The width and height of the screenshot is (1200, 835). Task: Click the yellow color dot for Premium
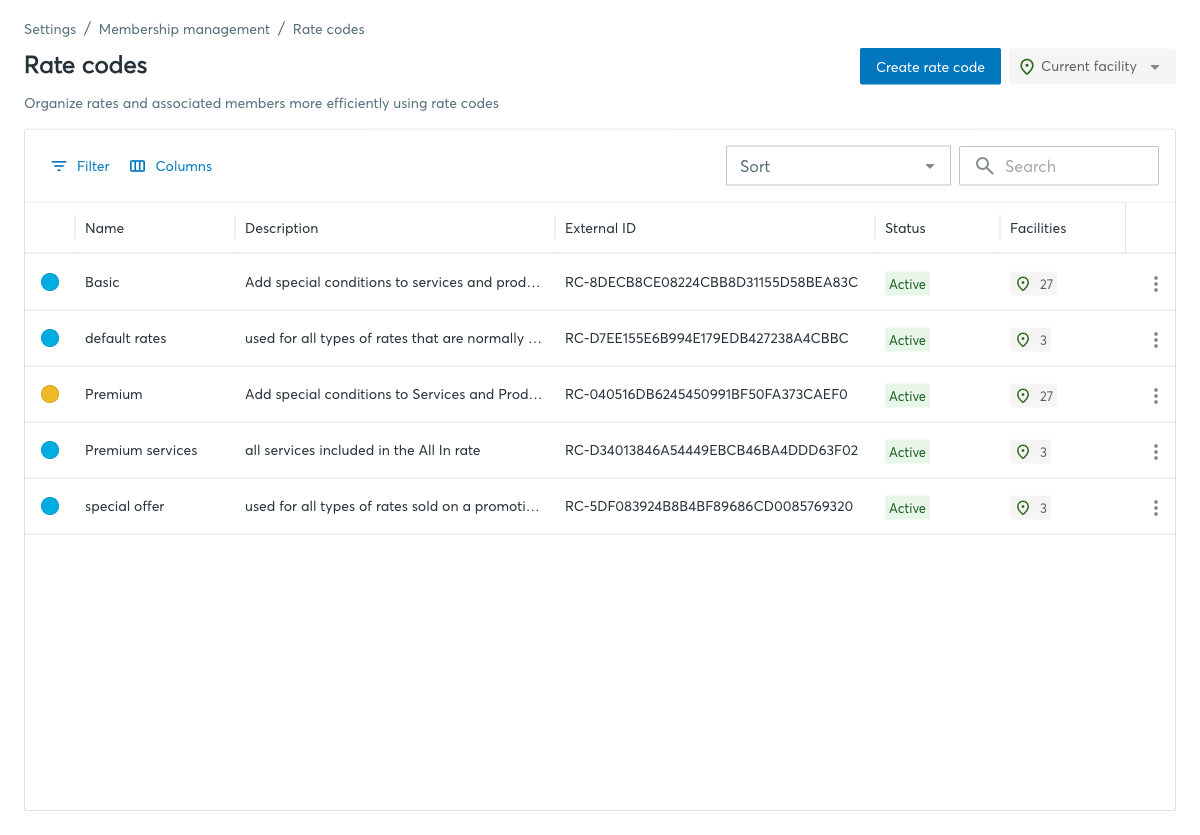coord(50,394)
